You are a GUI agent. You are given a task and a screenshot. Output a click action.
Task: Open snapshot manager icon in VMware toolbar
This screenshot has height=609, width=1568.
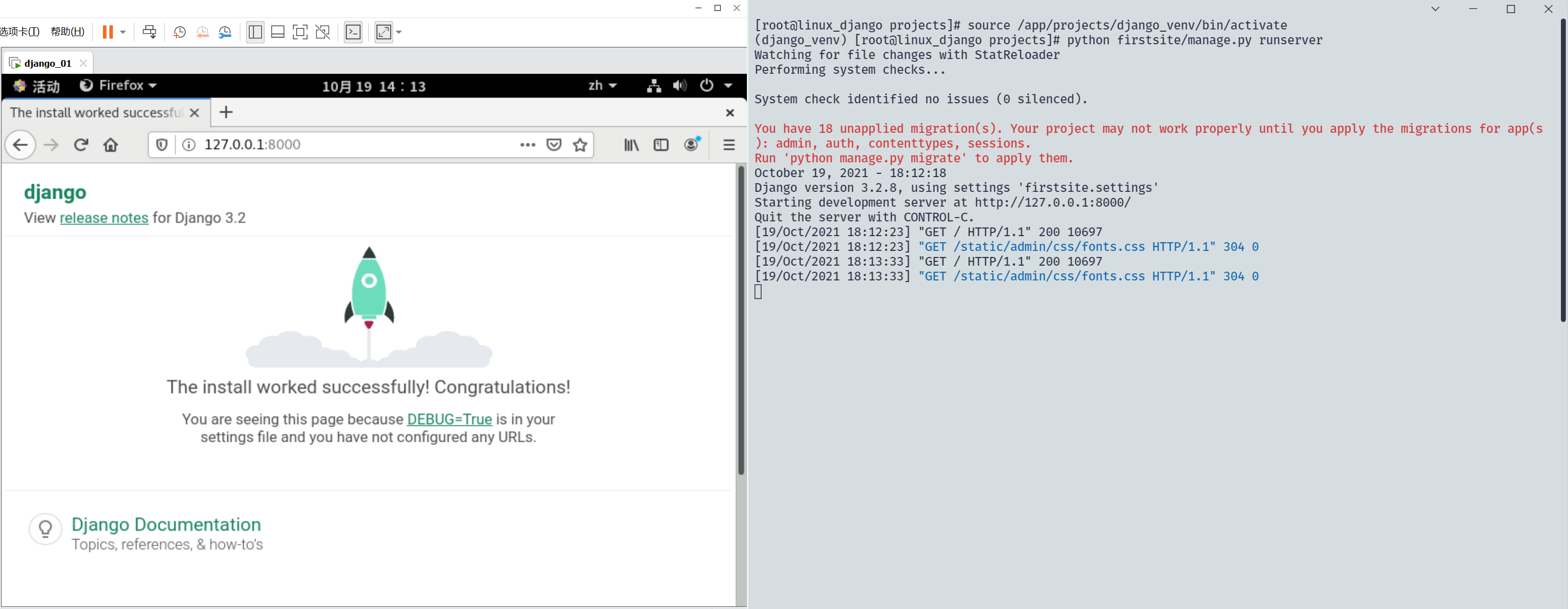point(225,32)
